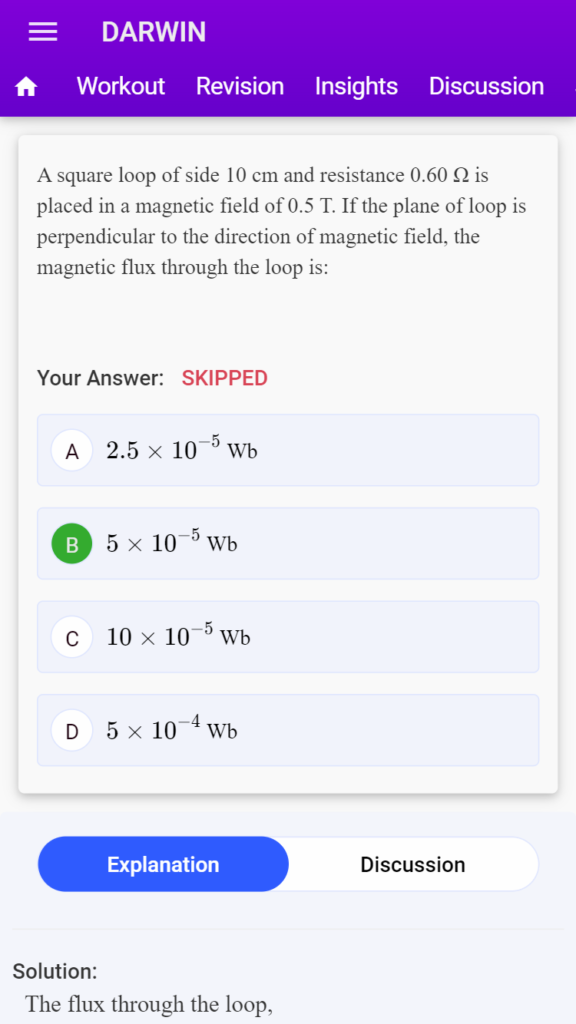Select option C circle badge
The height and width of the screenshot is (1024, 576).
(x=72, y=637)
